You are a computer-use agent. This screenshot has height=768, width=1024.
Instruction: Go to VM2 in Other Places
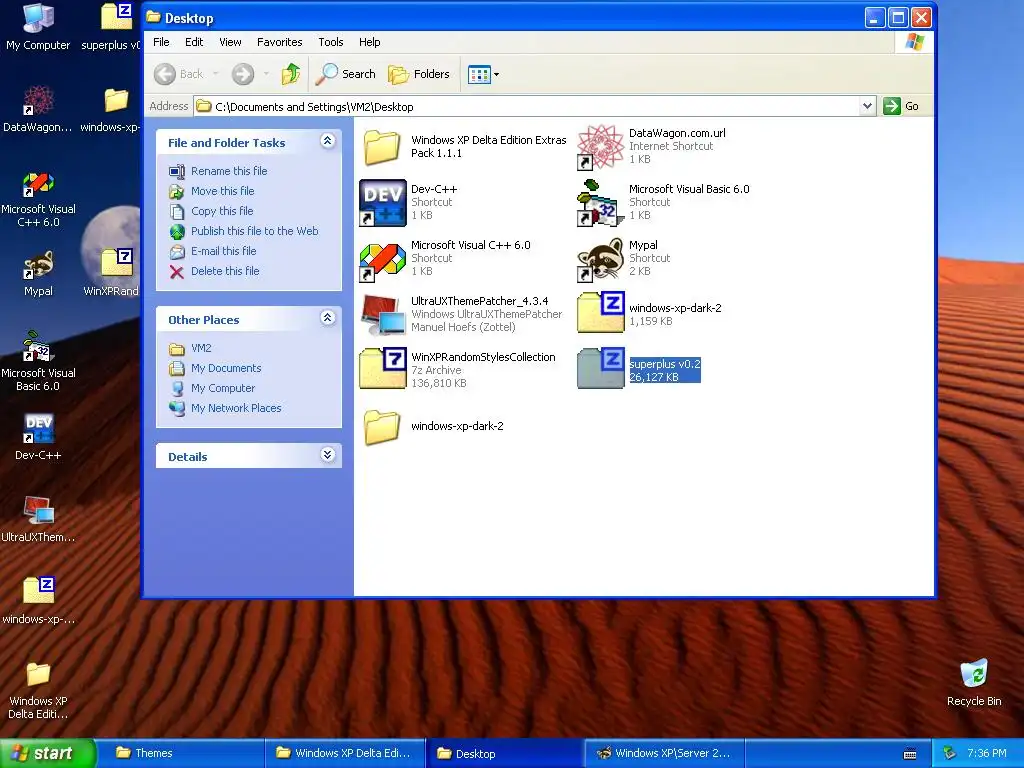pos(190,348)
